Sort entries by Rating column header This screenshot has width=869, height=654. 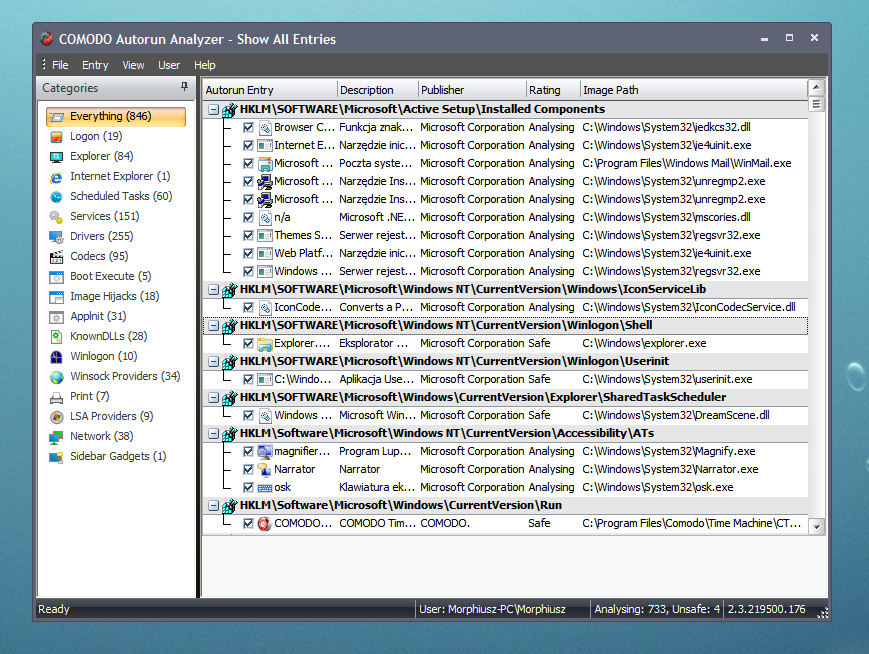(x=545, y=90)
